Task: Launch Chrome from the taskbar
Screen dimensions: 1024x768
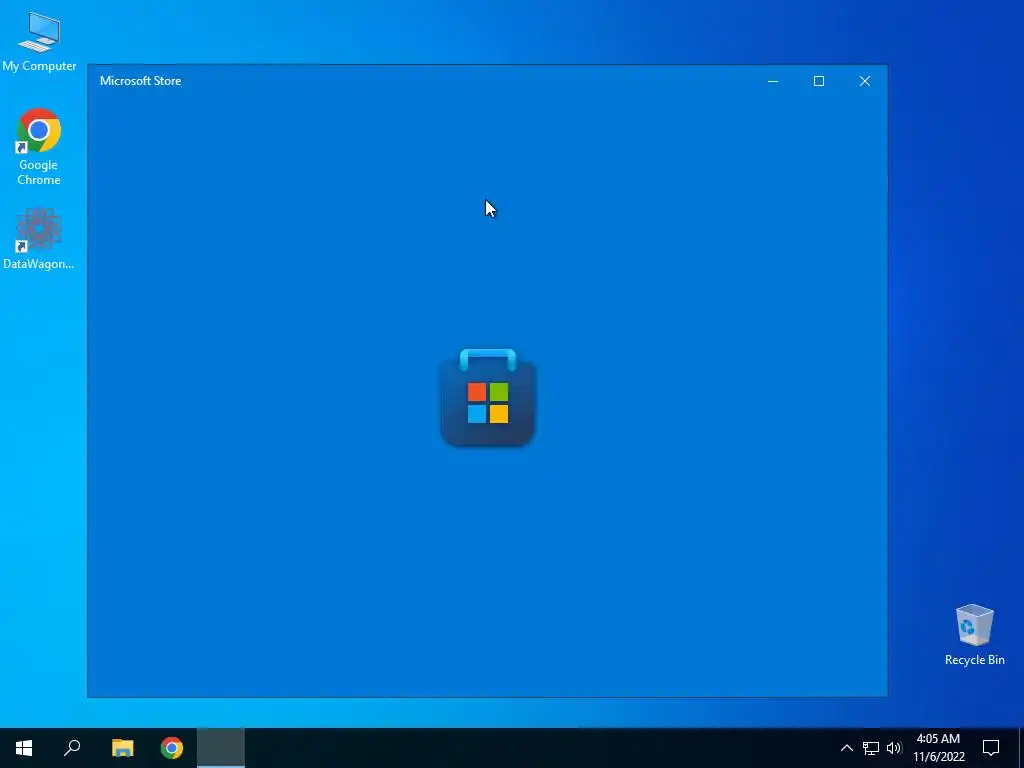Action: pos(172,748)
